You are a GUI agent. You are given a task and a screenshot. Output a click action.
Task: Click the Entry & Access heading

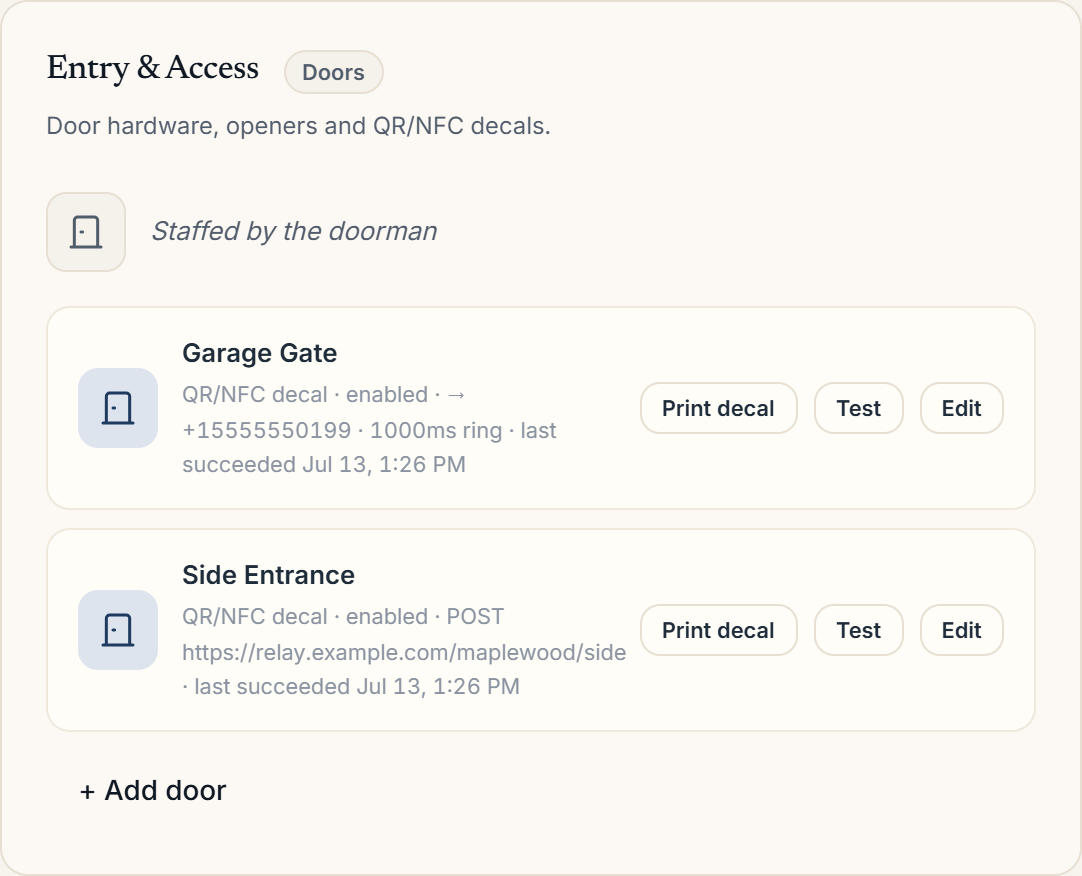point(153,68)
